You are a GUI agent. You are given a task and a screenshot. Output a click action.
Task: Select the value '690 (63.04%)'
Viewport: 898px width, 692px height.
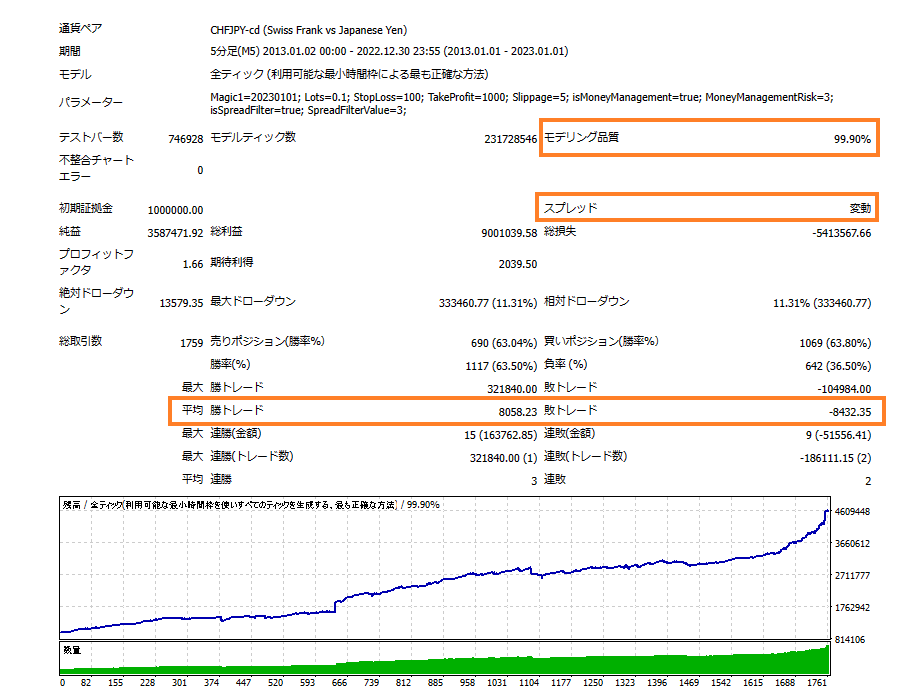pos(504,343)
